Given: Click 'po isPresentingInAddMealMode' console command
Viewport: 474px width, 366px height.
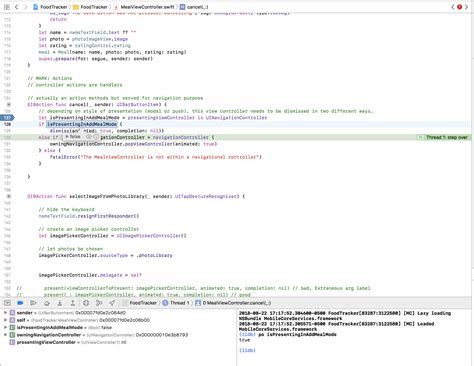Looking at the screenshot, I should (297, 334).
